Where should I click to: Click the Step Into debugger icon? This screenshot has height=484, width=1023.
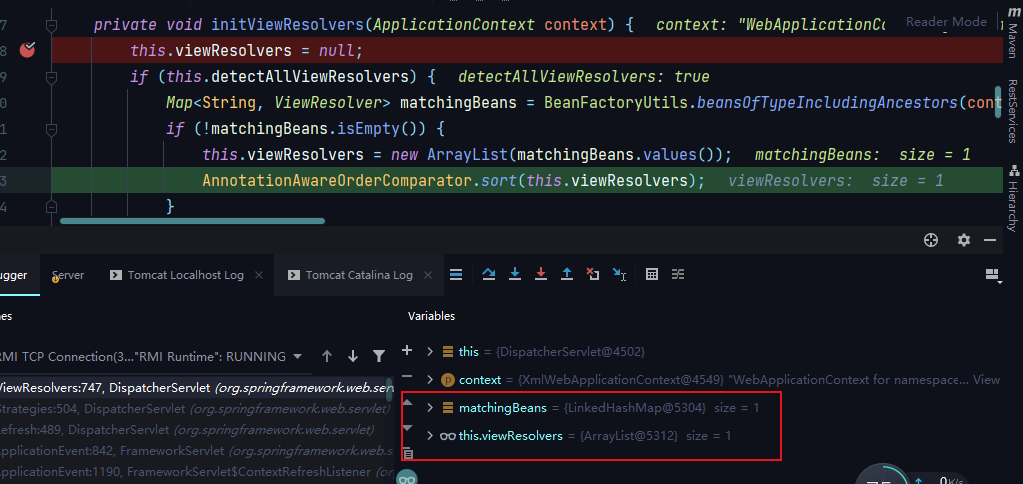pos(515,275)
